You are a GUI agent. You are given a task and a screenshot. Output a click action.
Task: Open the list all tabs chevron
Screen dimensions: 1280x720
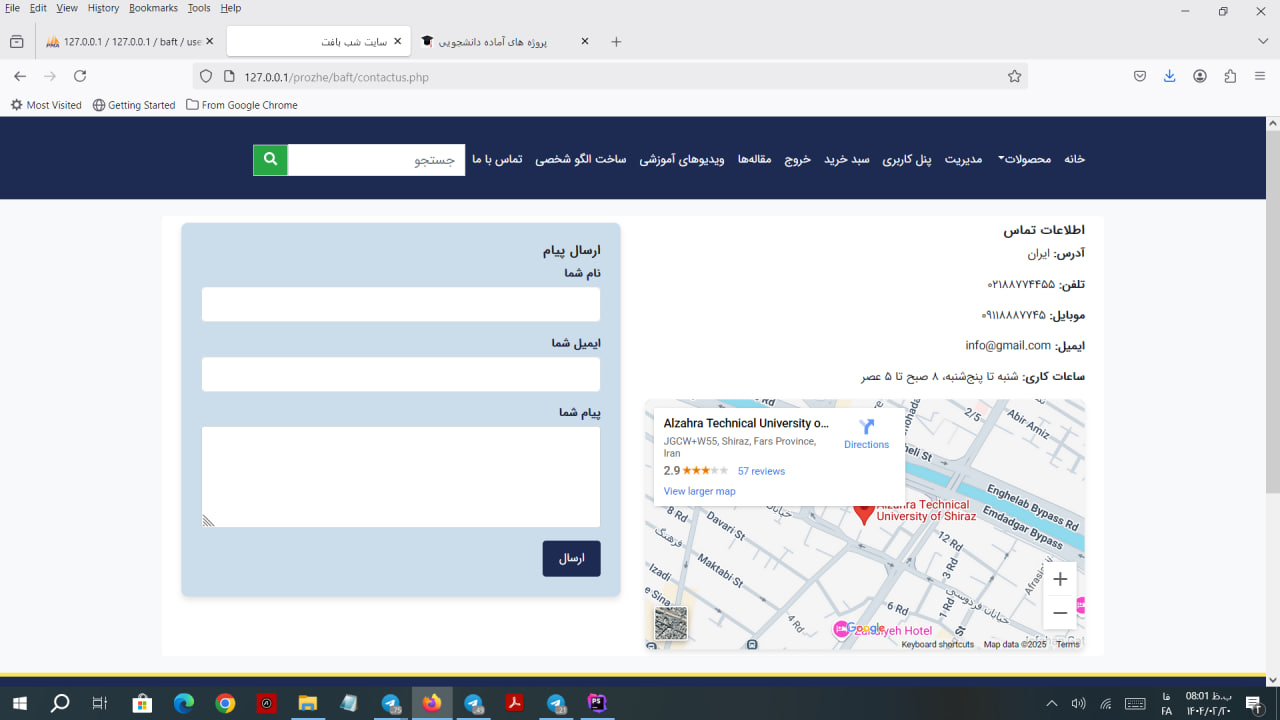pos(1263,41)
